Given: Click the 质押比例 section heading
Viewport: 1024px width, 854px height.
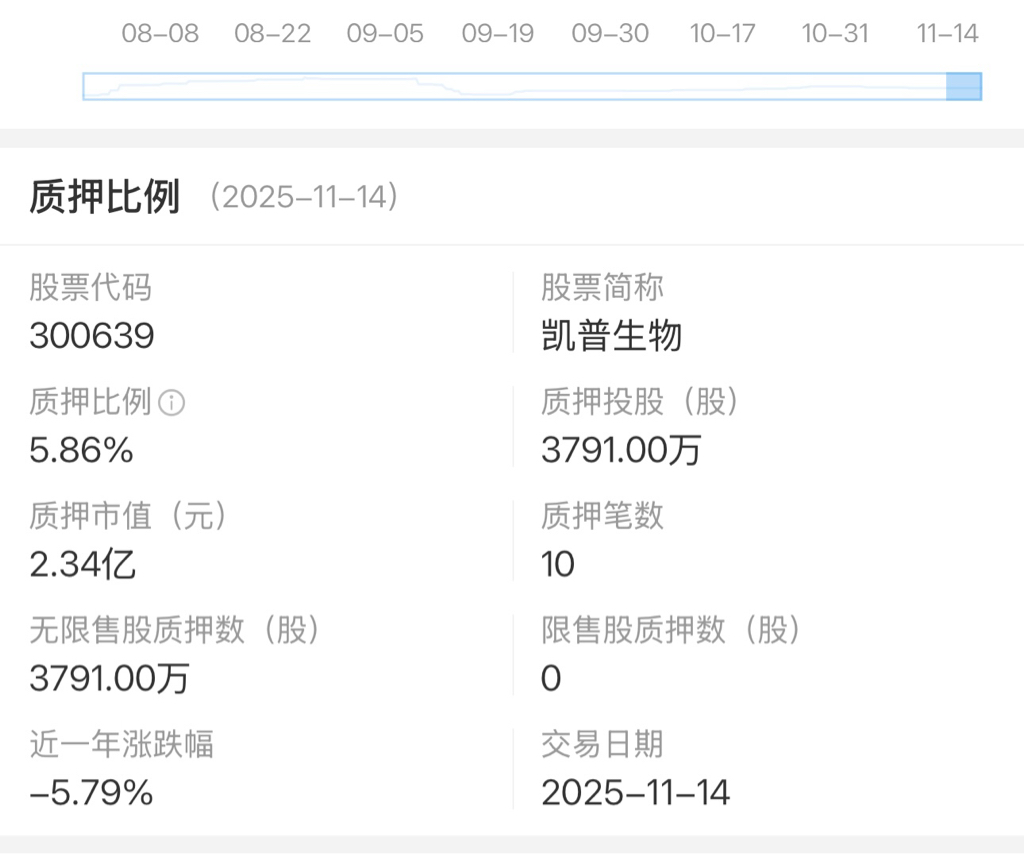Looking at the screenshot, I should tap(104, 197).
